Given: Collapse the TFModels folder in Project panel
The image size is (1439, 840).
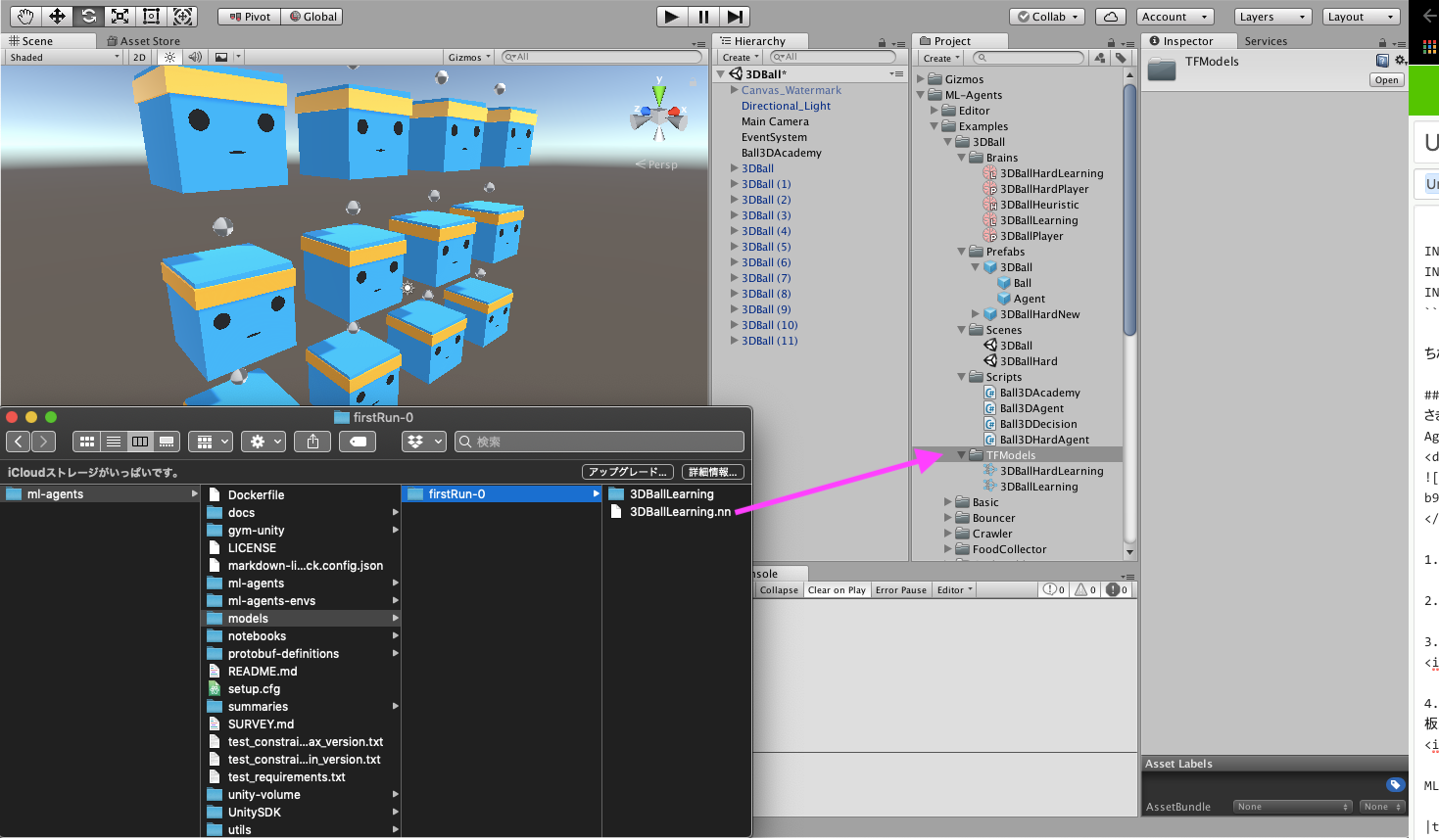Looking at the screenshot, I should [x=961, y=454].
